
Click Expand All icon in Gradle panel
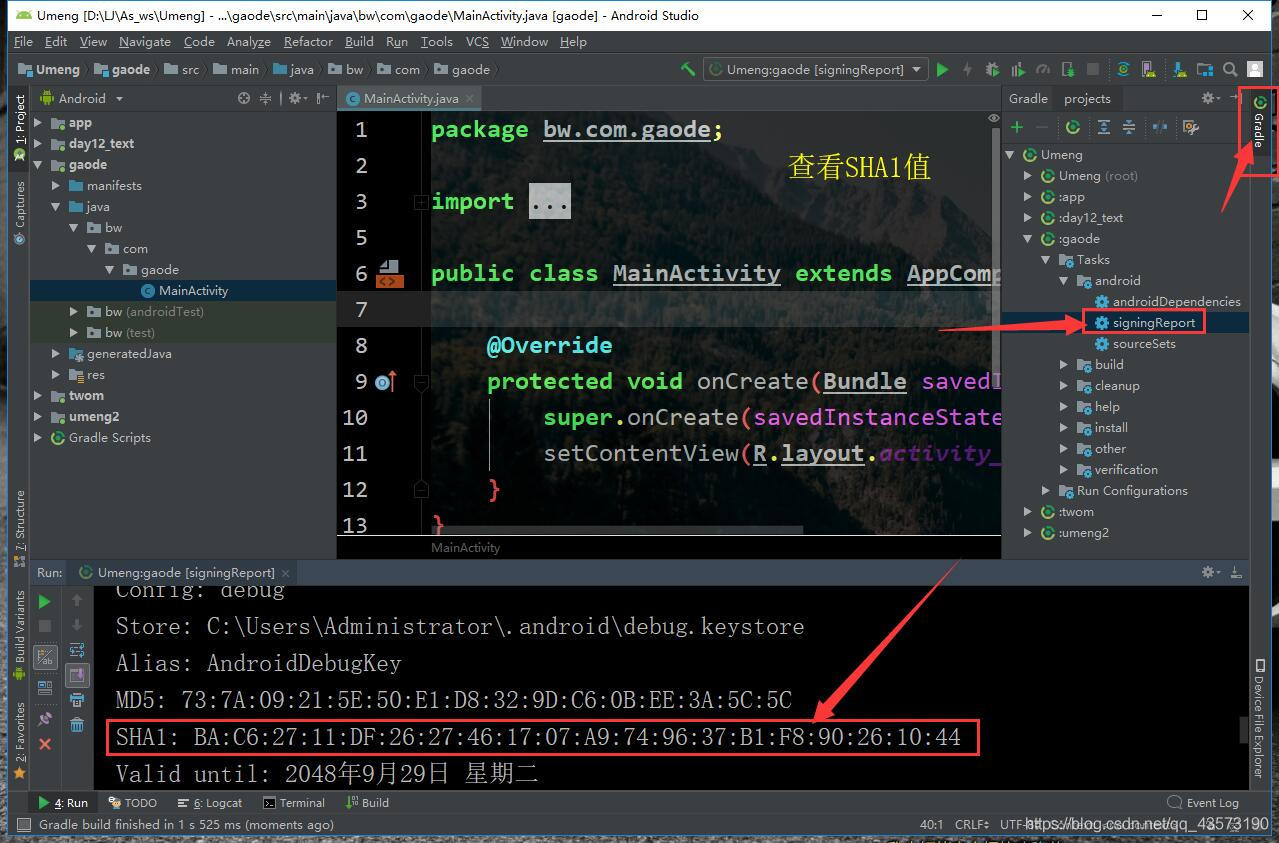1104,127
